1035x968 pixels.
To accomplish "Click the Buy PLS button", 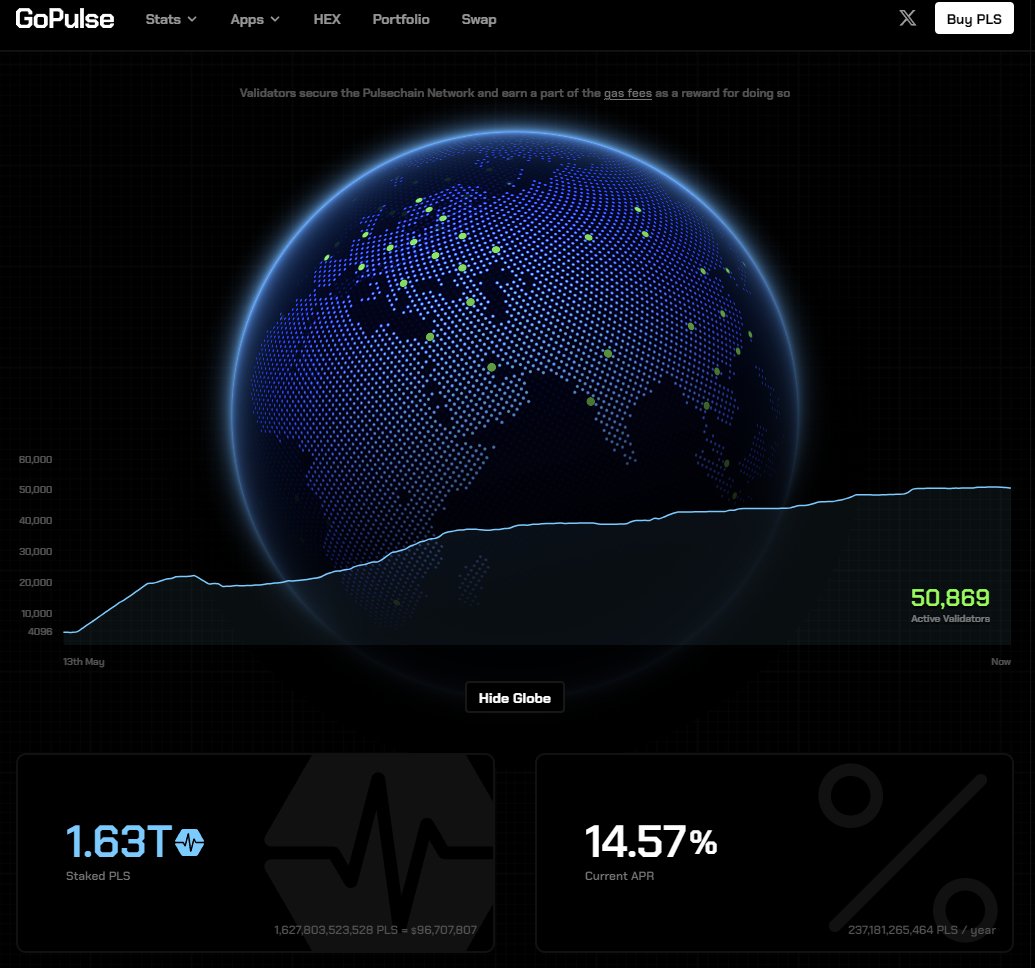I will (x=974, y=18).
